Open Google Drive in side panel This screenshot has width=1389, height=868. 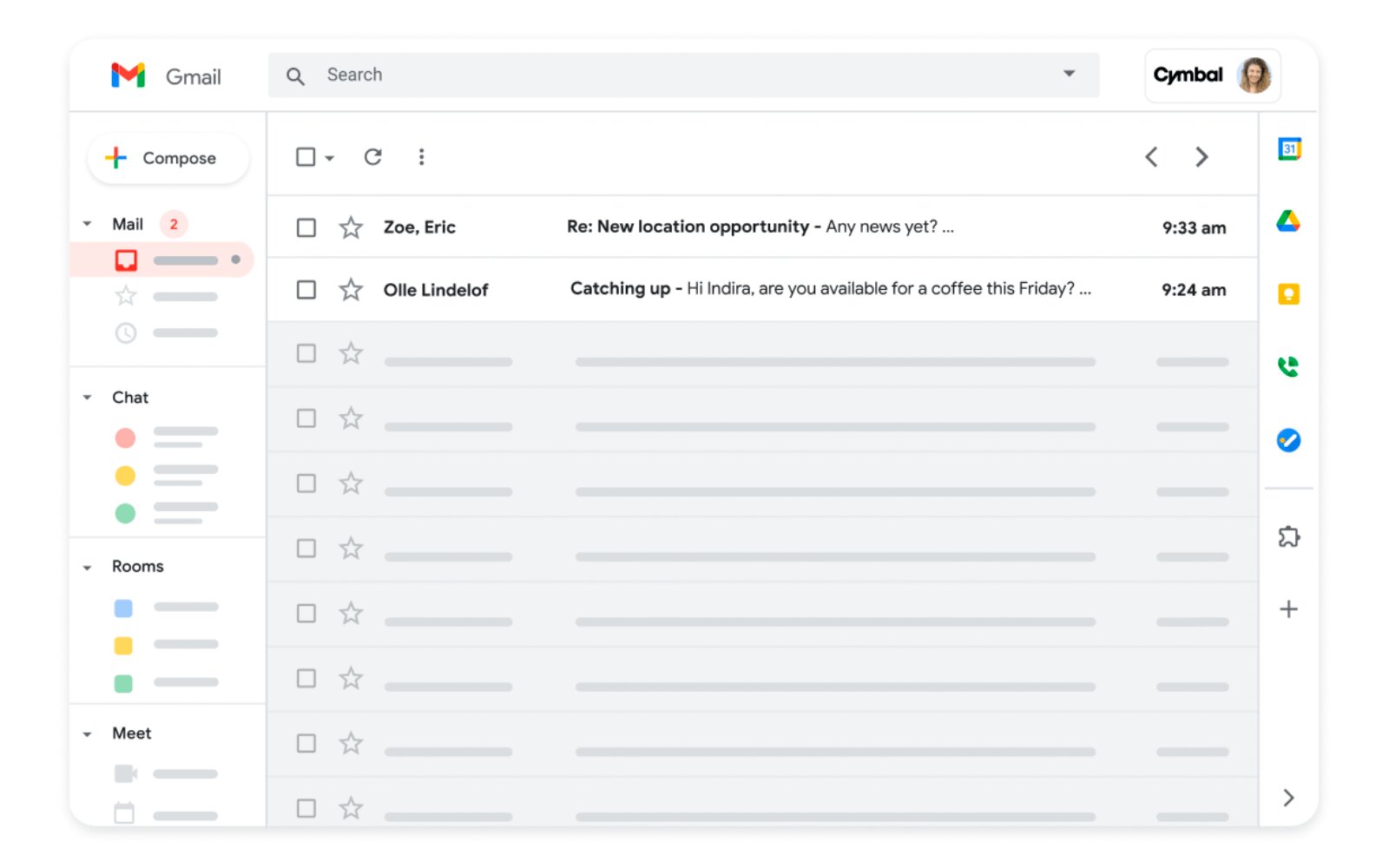[1288, 221]
